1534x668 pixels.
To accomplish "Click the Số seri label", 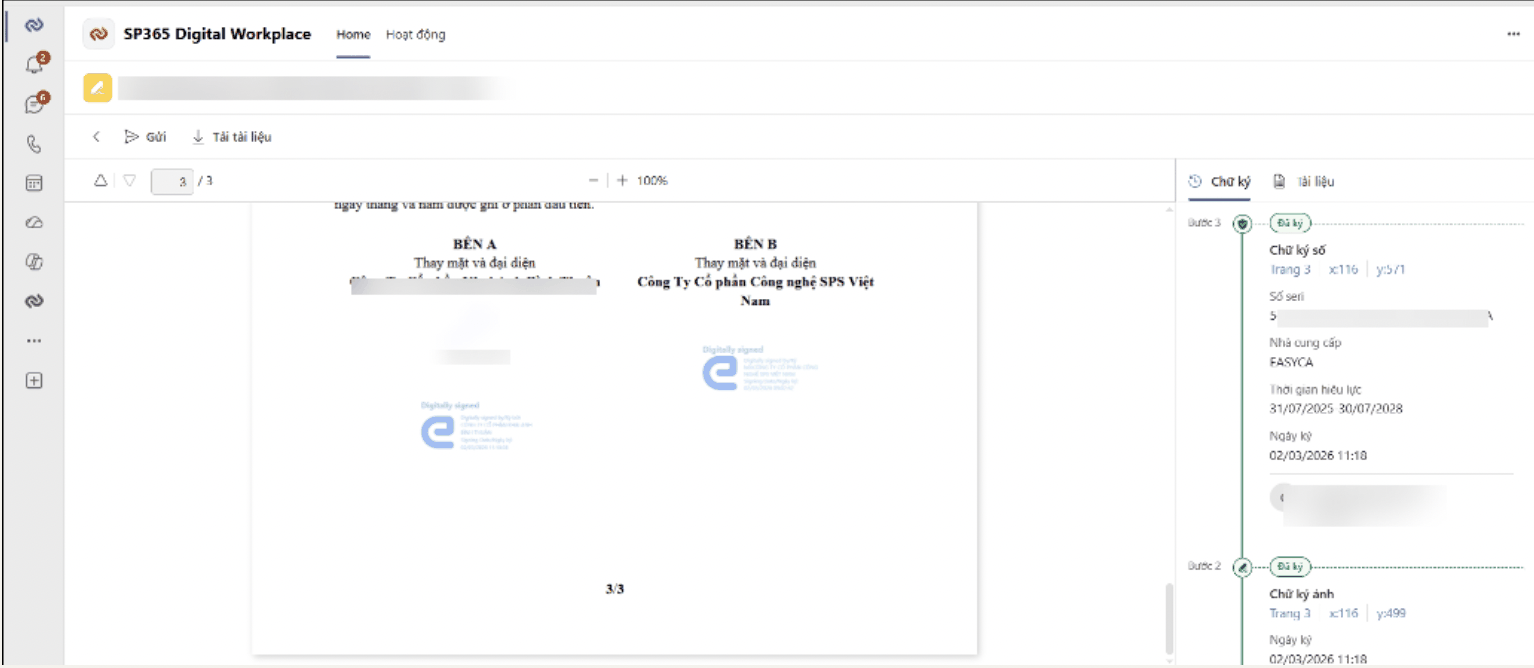I will pos(1287,297).
